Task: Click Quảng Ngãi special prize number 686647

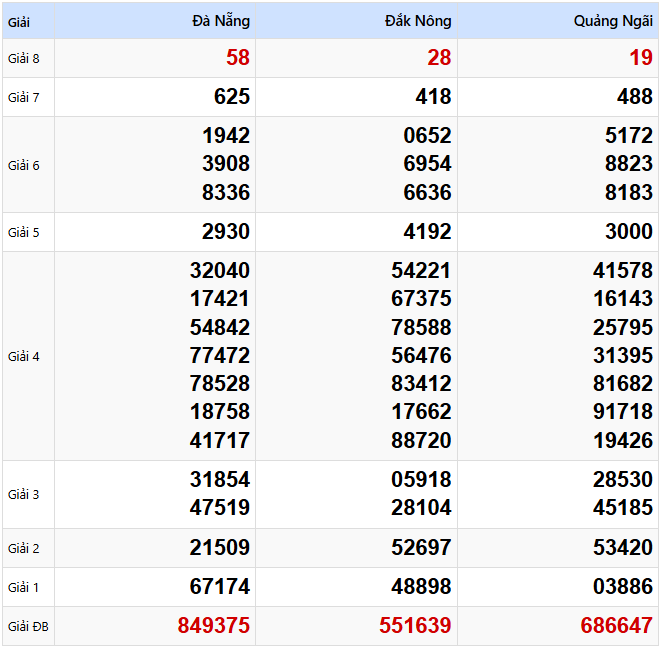Action: (x=616, y=626)
